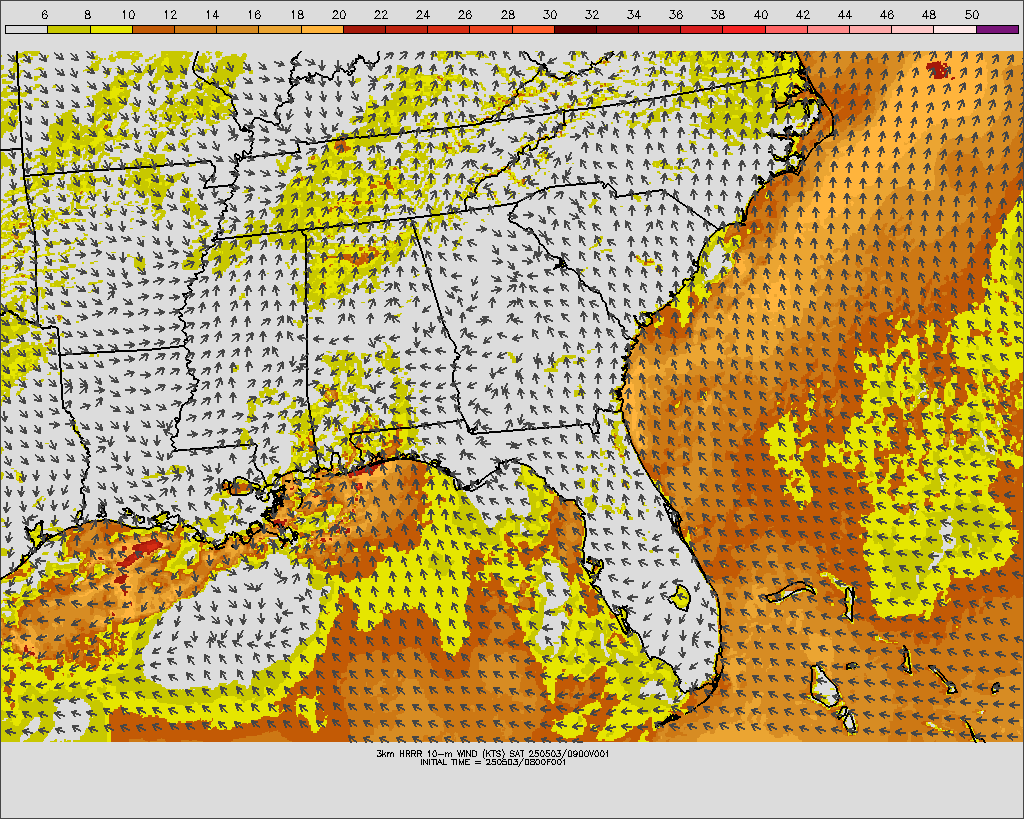
Task: Click the legend label "18"
Action: tap(296, 14)
